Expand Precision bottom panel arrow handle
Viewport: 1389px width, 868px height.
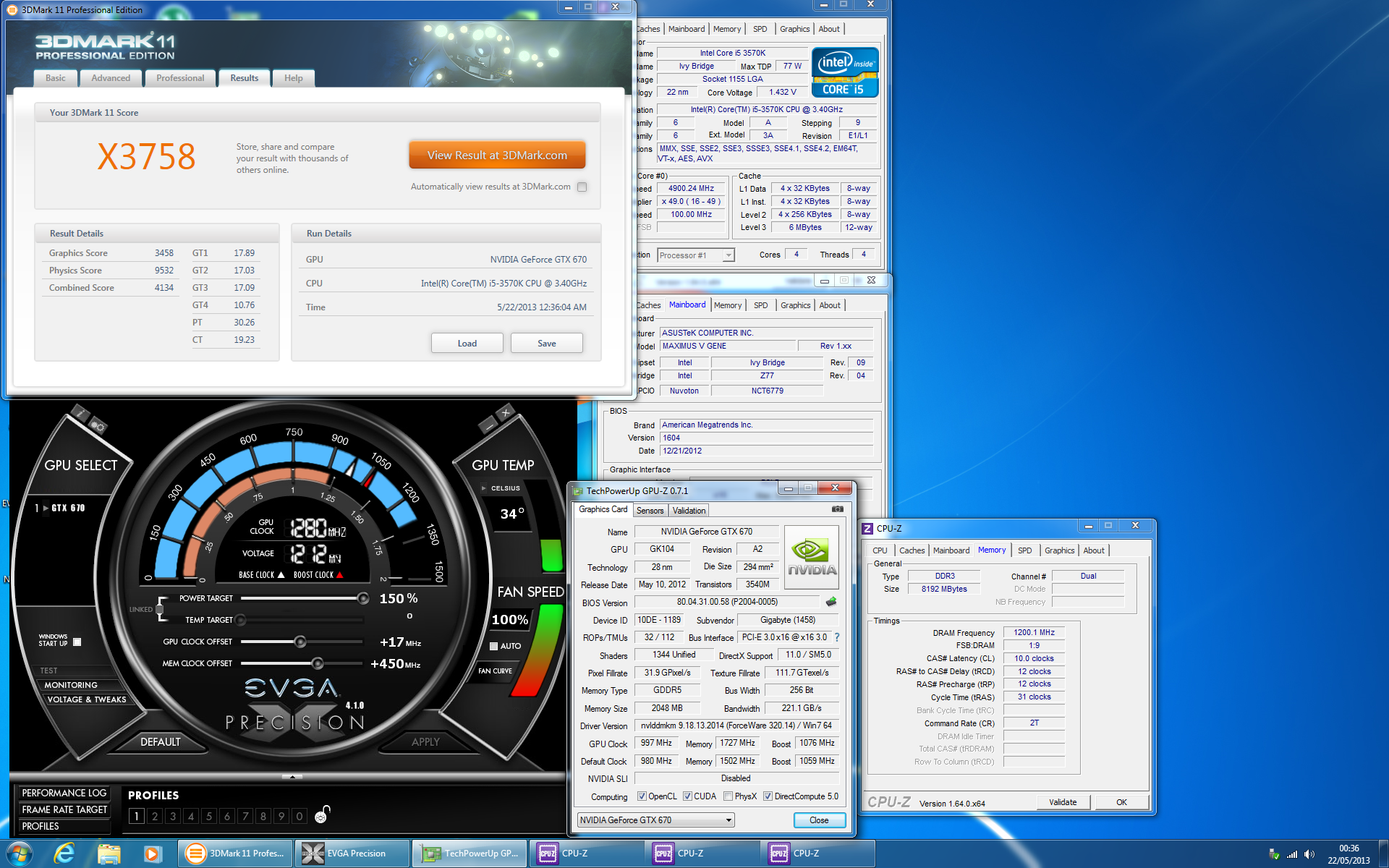(292, 776)
